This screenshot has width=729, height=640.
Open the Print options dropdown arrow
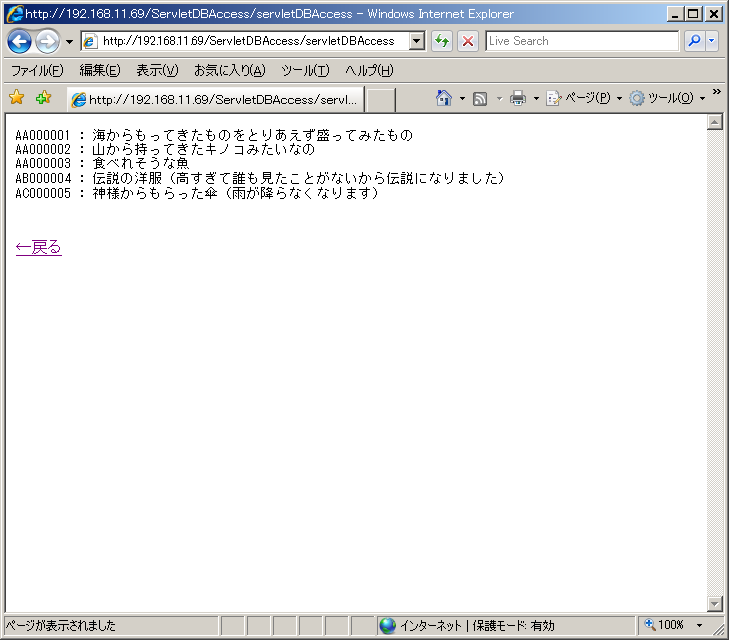536,99
